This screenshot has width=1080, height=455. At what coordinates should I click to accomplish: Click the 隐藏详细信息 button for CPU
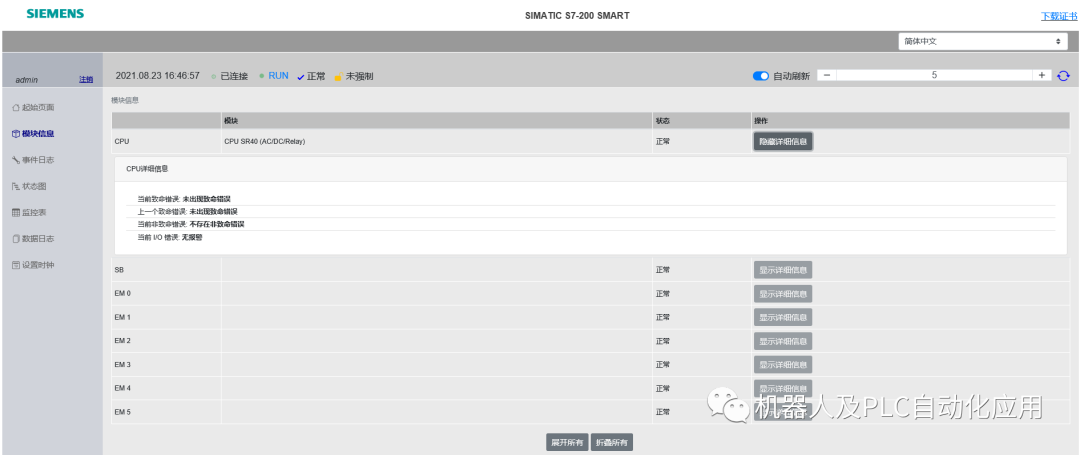point(783,141)
